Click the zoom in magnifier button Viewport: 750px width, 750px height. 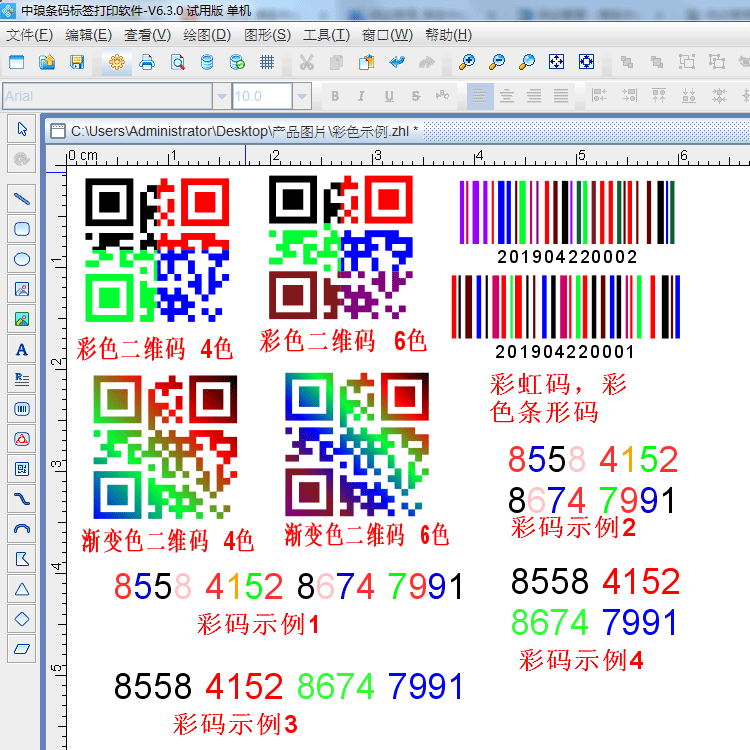[x=466, y=62]
